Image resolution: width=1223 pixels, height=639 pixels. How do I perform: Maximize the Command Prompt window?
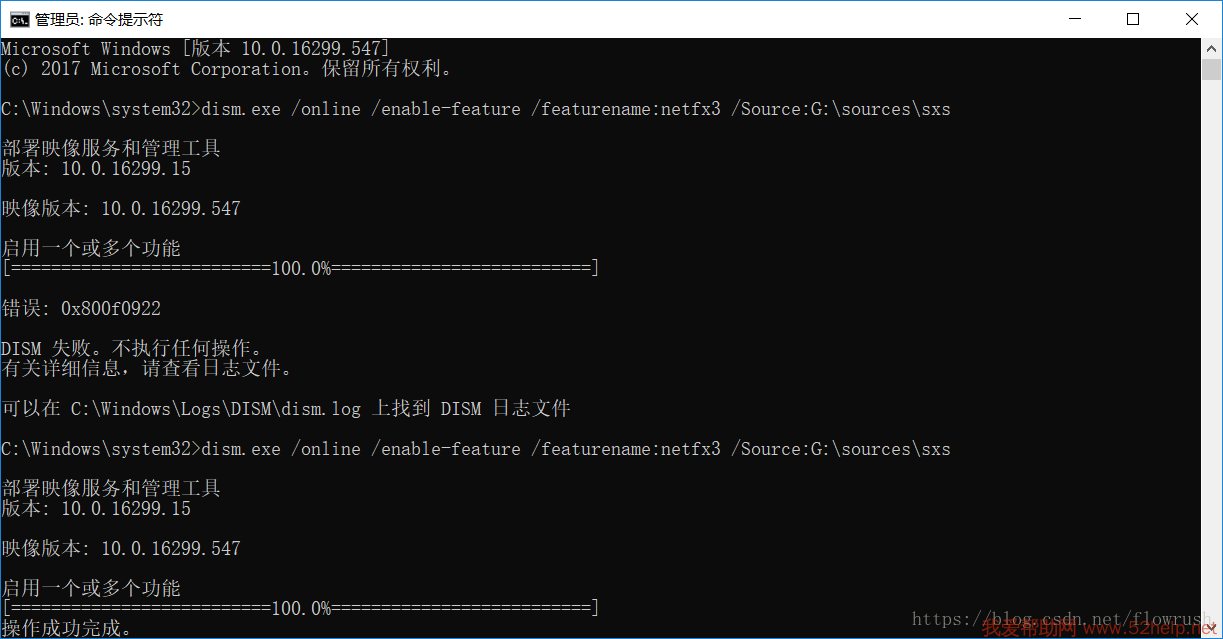(x=1132, y=19)
